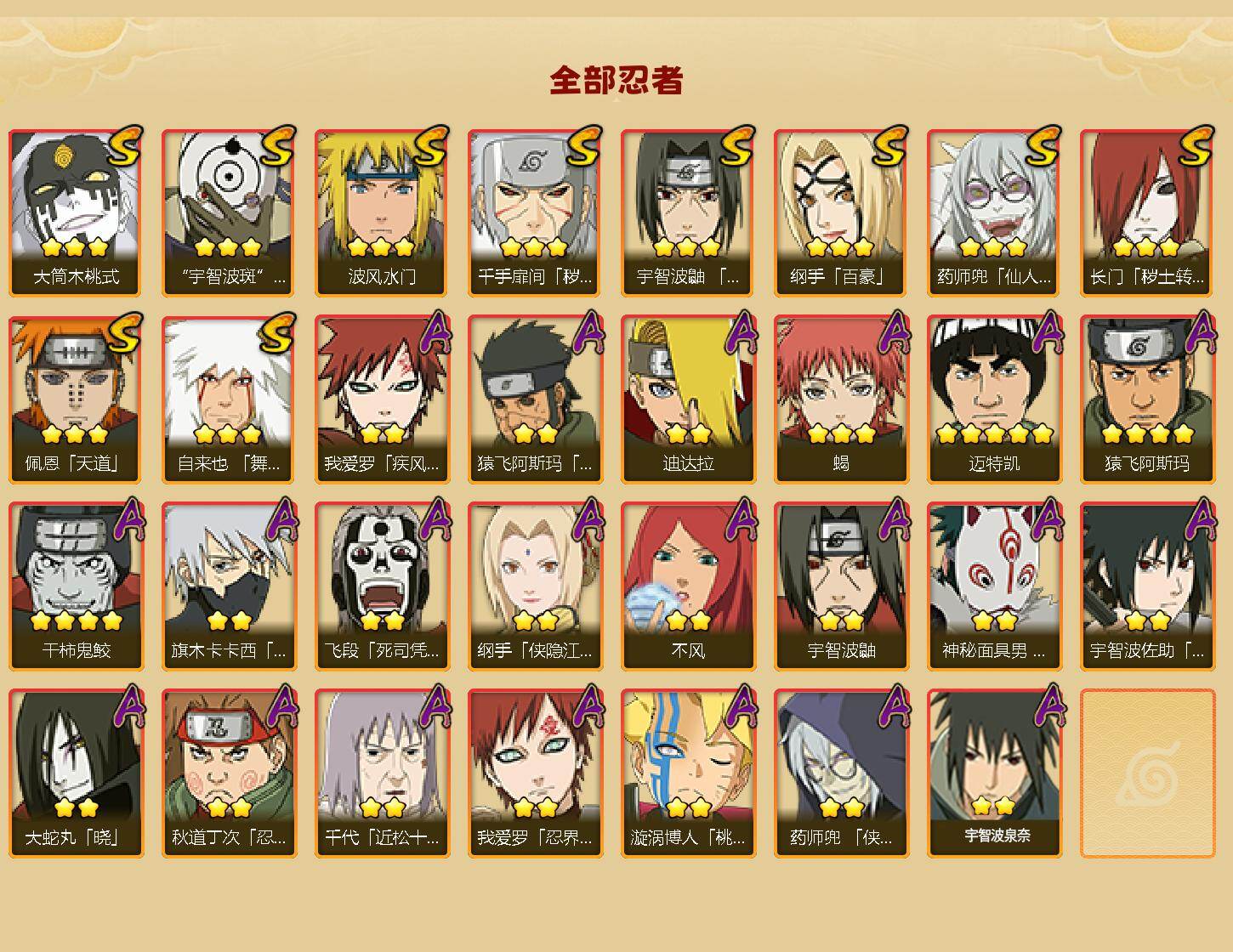
Task: Click the 佩恩「天道」 card
Action: click(77, 399)
